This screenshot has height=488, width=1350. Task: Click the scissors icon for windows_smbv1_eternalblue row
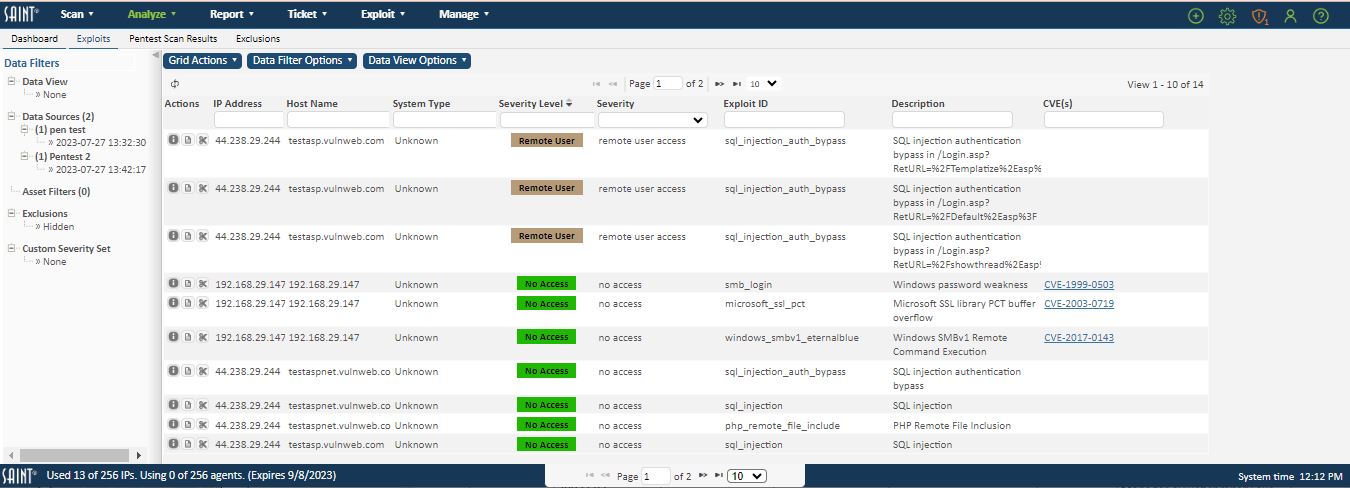[202, 337]
